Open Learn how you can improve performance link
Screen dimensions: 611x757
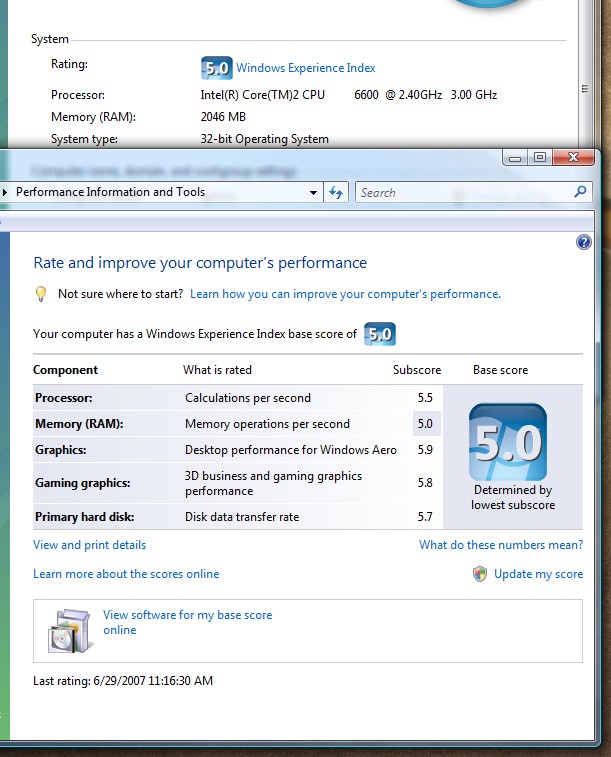(x=346, y=294)
